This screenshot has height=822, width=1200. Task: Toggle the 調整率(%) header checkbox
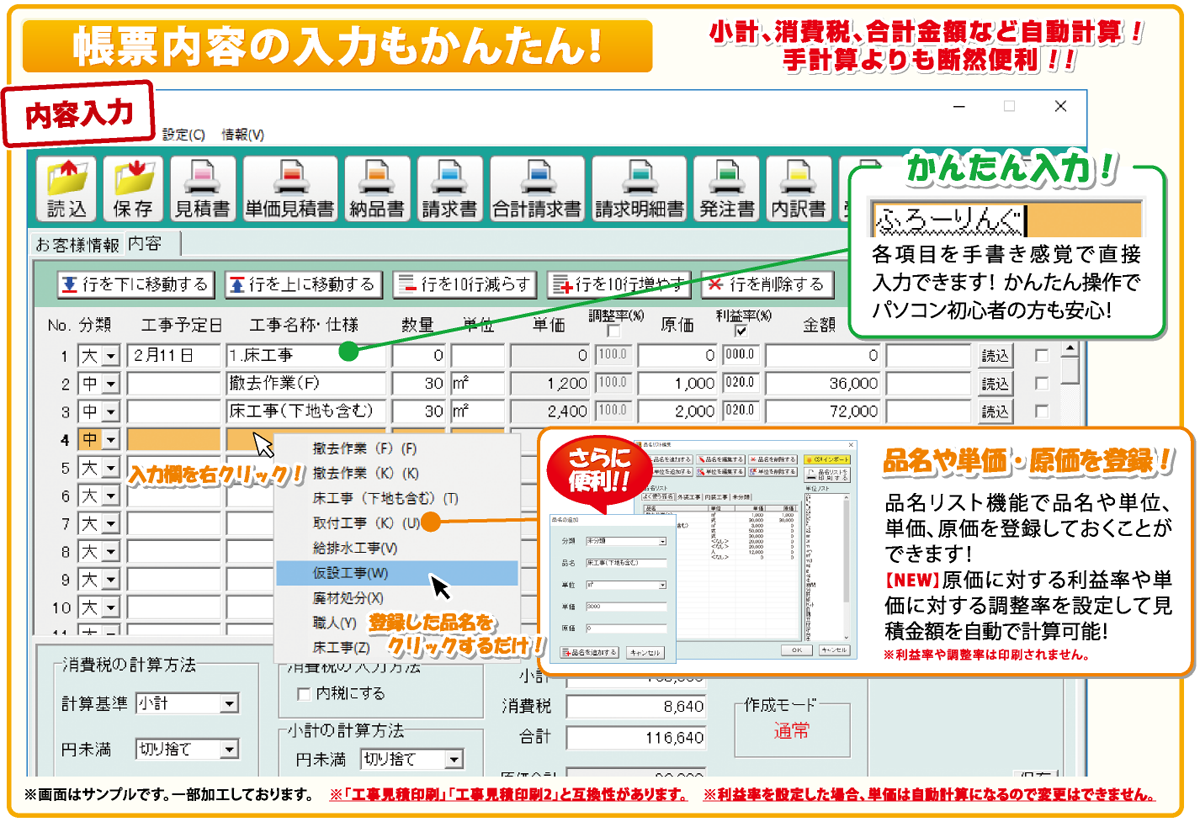click(x=614, y=331)
